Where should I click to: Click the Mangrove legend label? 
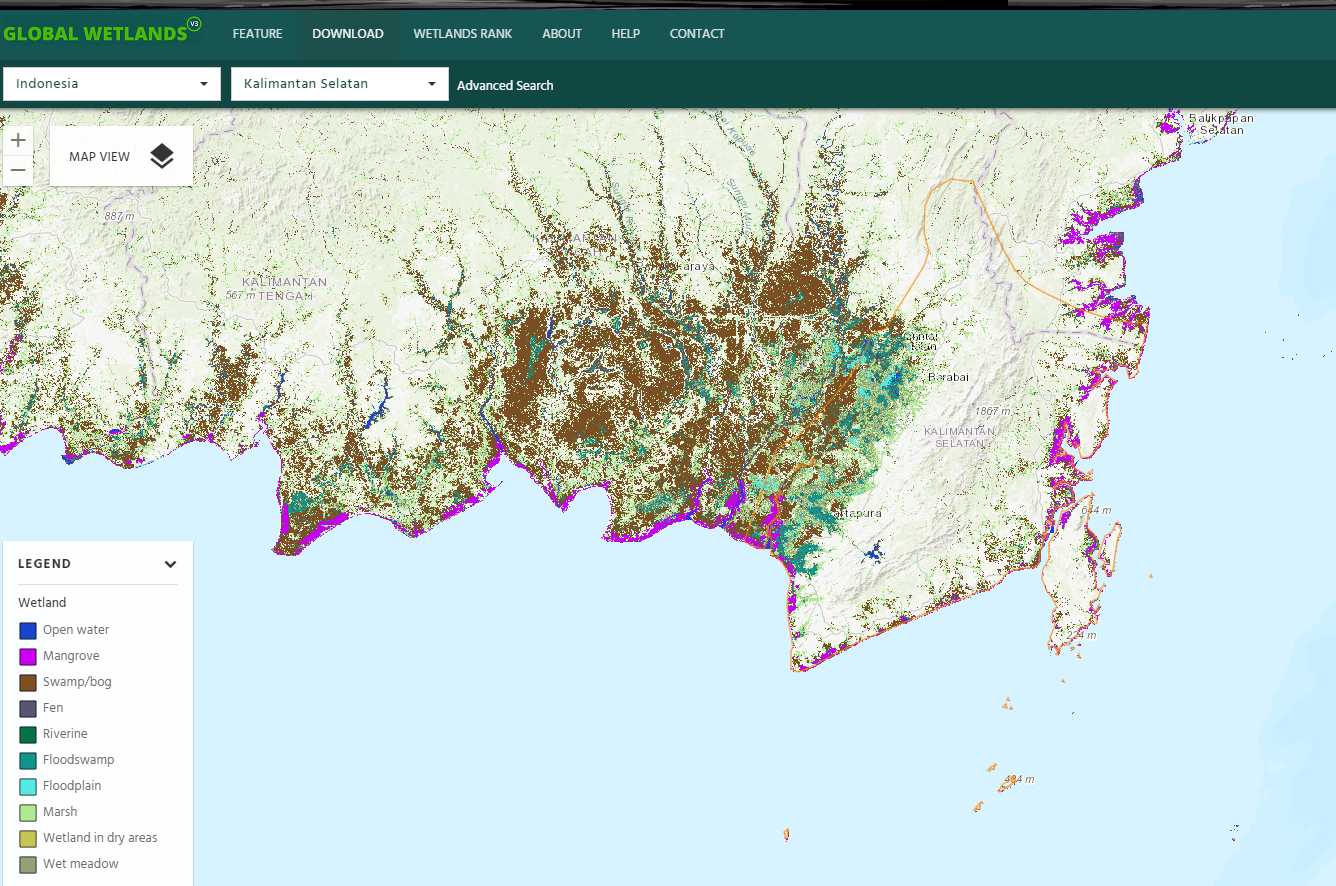[71, 656]
